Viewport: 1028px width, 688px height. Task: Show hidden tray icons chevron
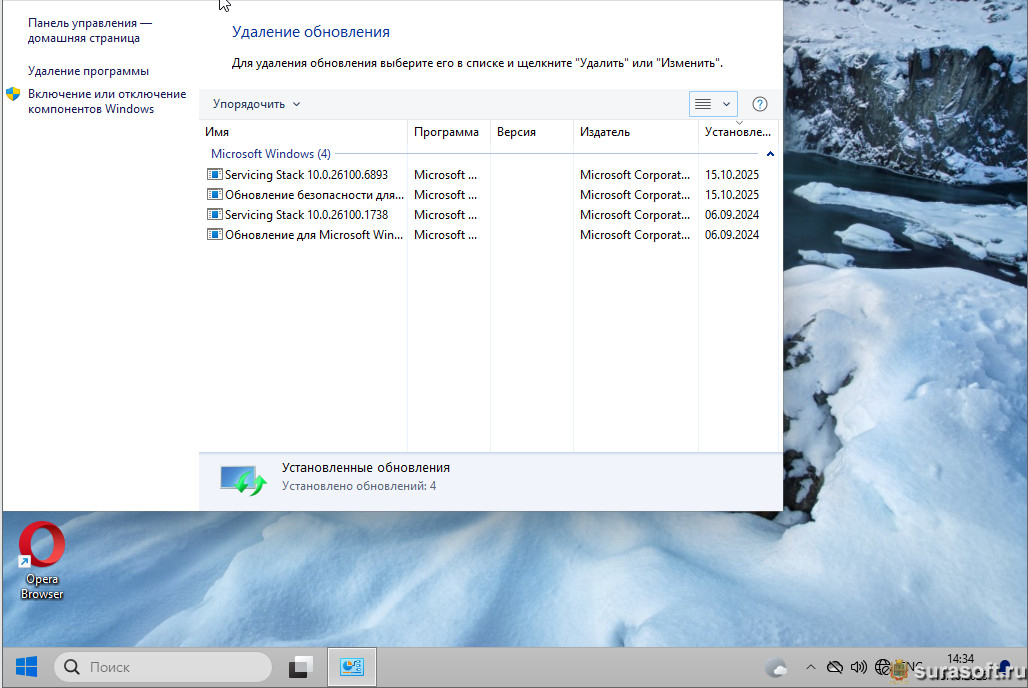[x=810, y=667]
